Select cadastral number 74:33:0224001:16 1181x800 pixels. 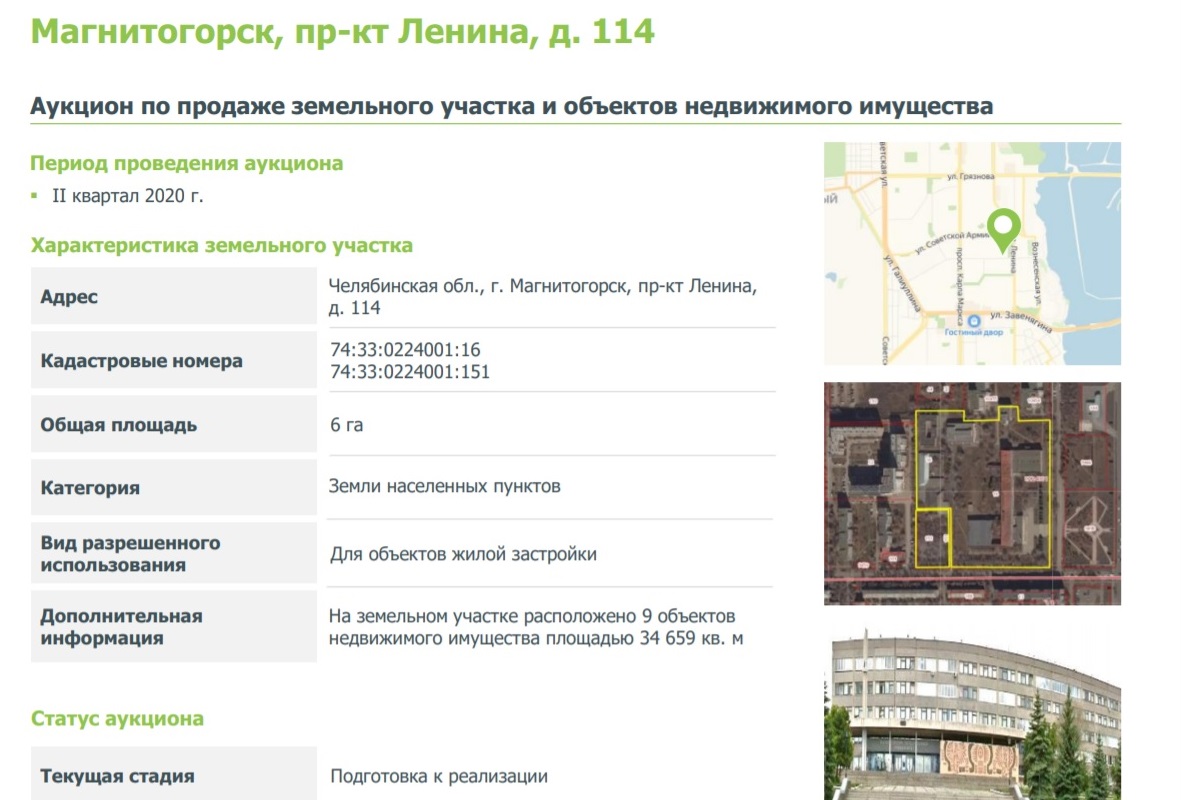click(x=405, y=350)
